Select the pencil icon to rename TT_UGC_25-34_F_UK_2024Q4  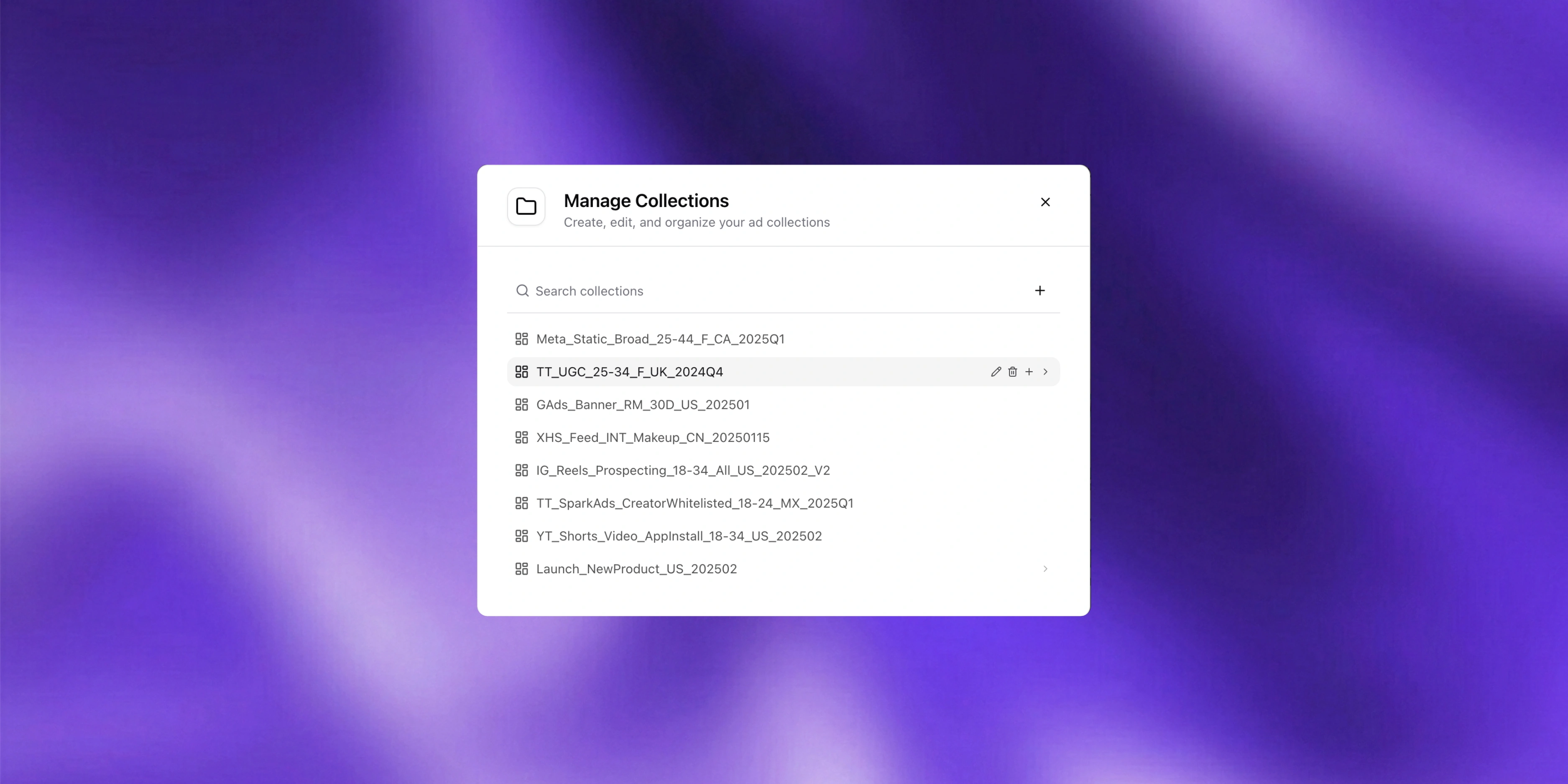(x=996, y=371)
